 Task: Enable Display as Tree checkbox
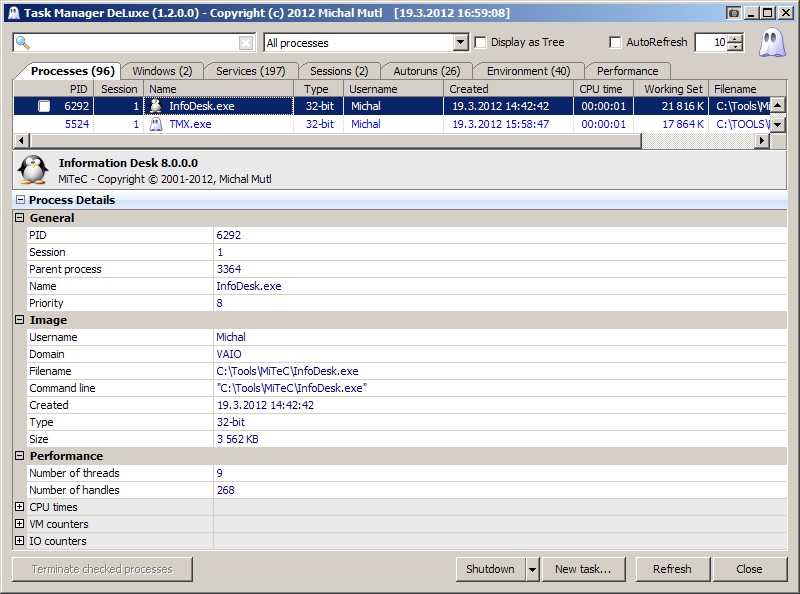(x=480, y=42)
